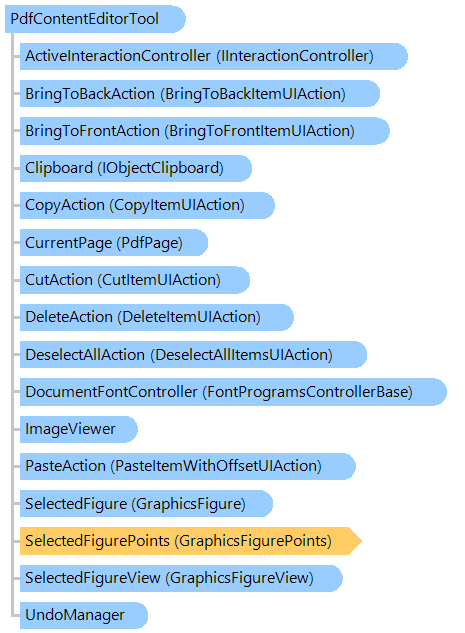465x633 pixels.
Task: Click the DeleteAction (DeleteItemUIAction) node
Action: pos(157,317)
